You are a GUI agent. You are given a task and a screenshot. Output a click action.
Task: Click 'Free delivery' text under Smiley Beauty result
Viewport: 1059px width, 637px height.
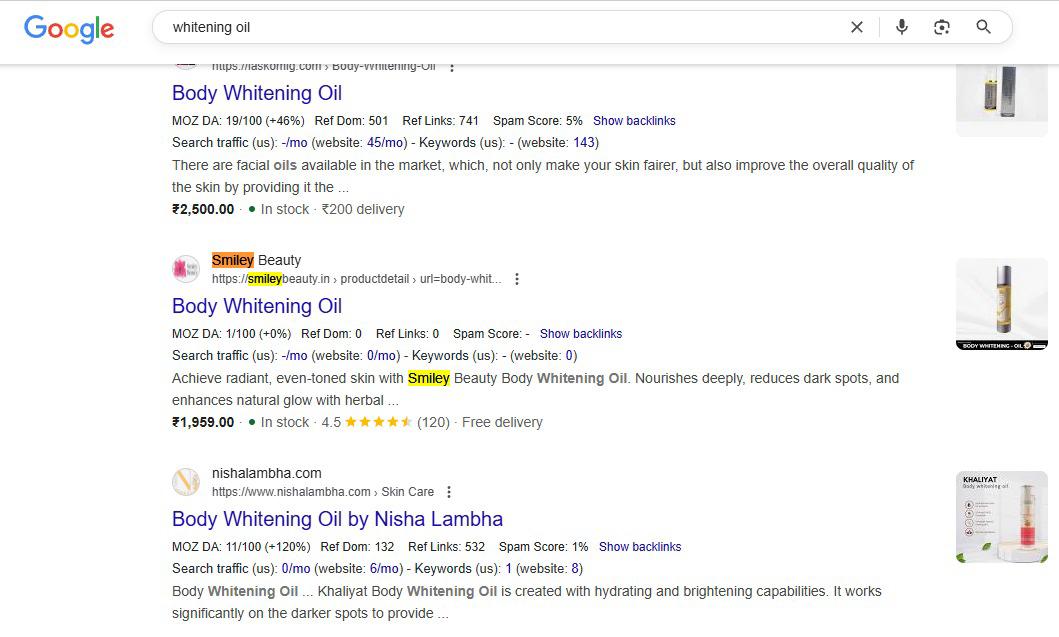[x=502, y=422]
